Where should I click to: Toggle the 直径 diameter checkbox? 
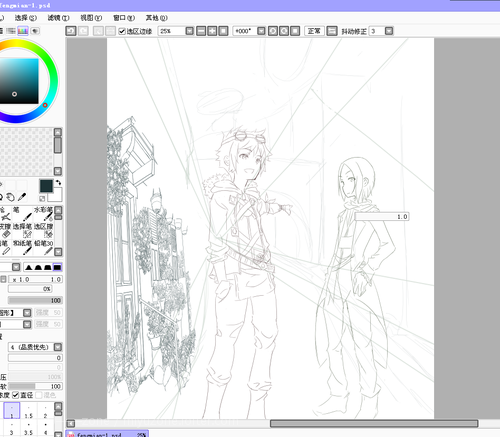(x=16, y=395)
